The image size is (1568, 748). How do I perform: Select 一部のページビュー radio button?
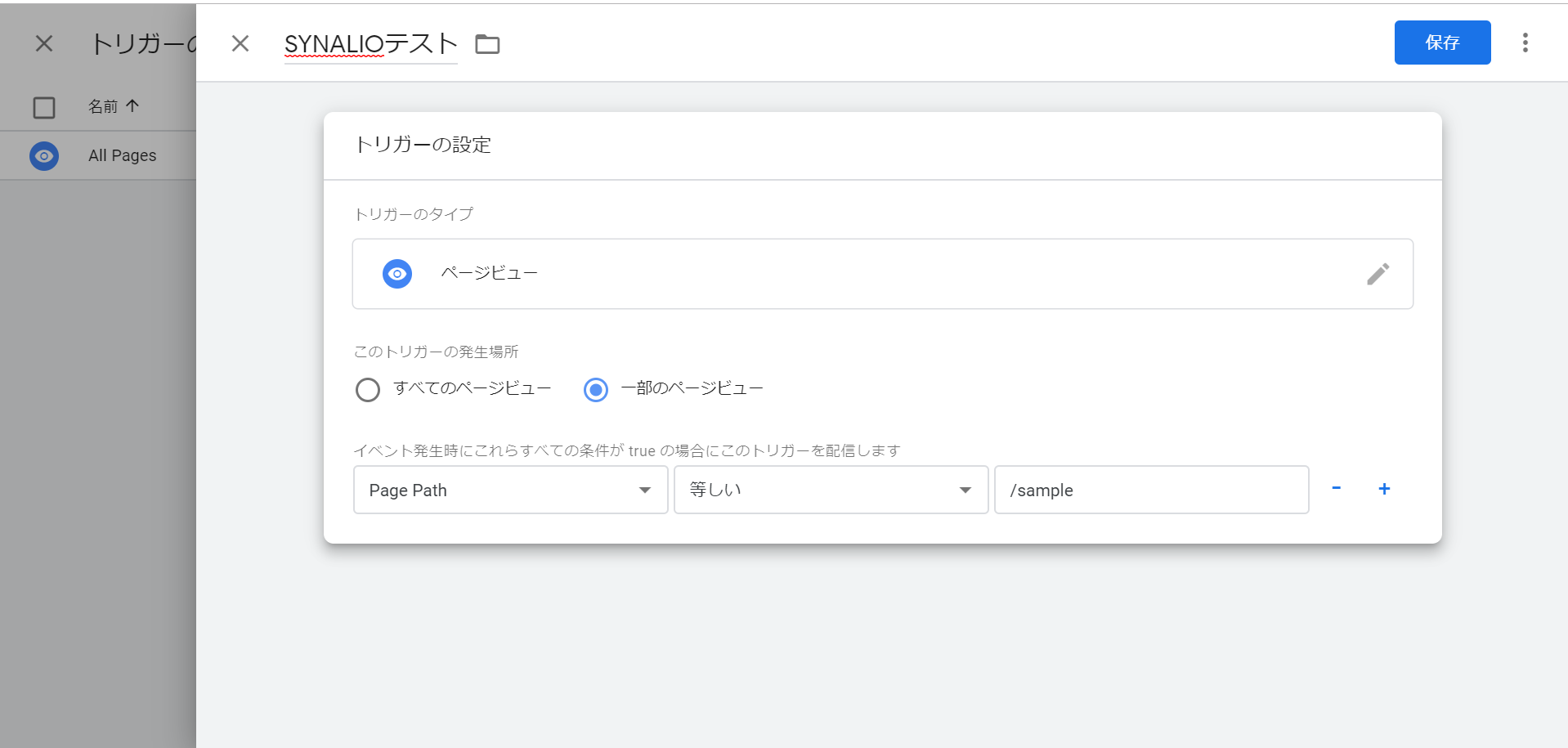596,390
